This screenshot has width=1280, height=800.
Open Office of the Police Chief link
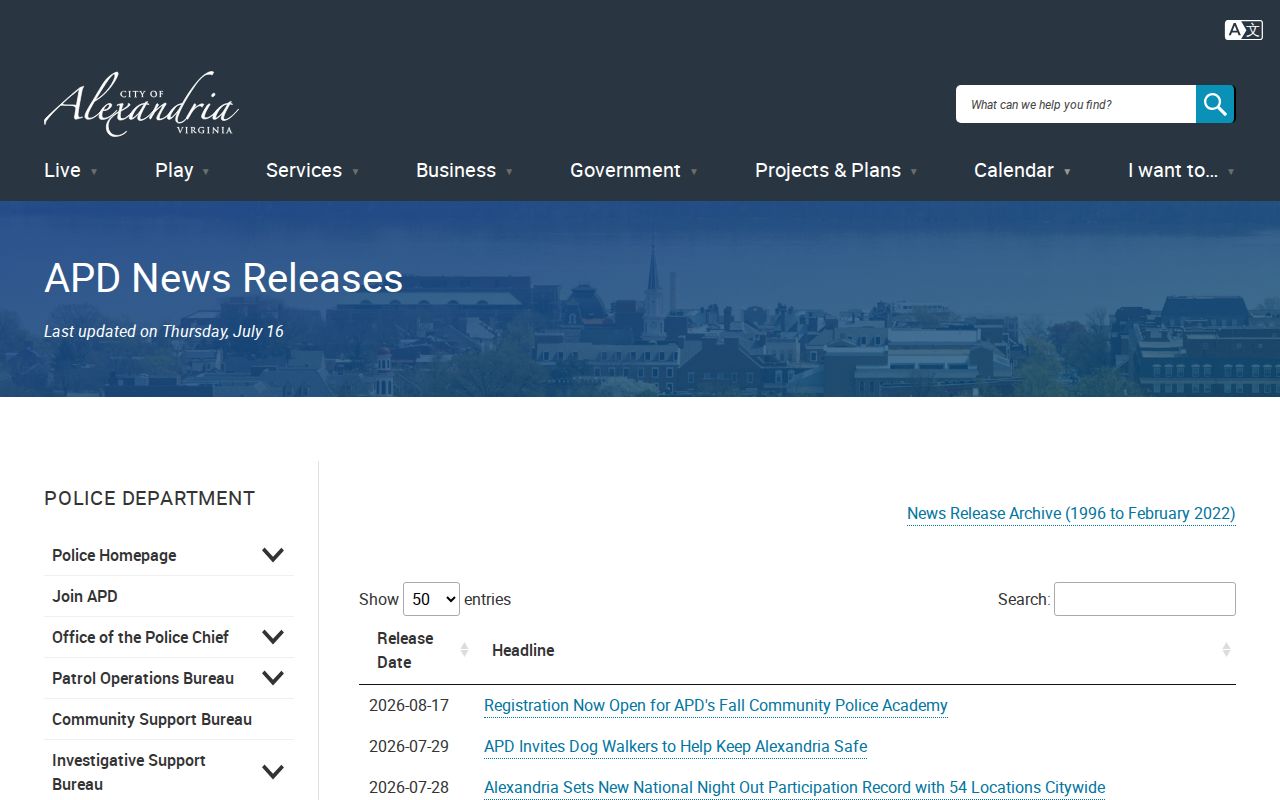pos(140,637)
